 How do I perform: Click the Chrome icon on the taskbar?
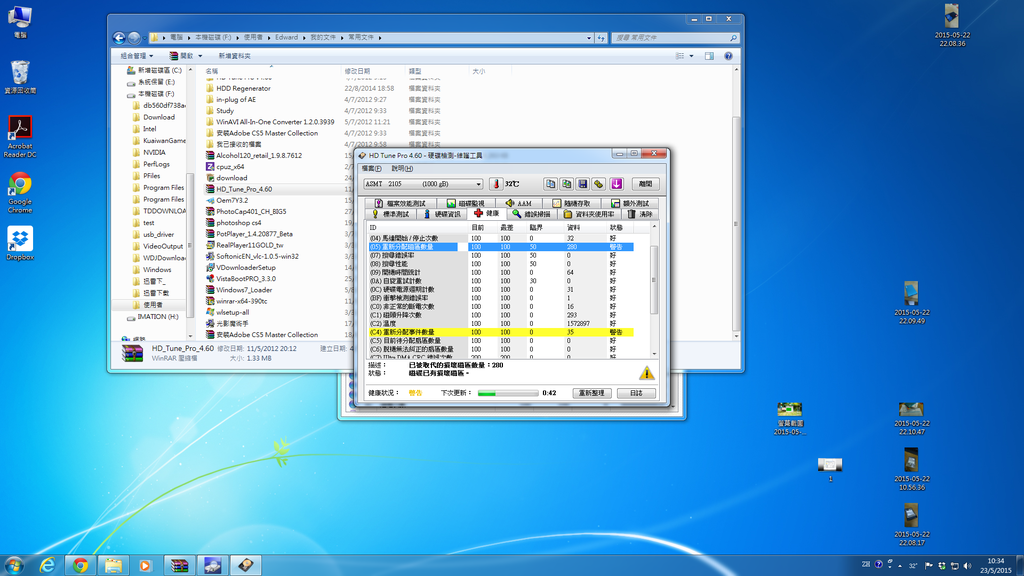tap(80, 565)
